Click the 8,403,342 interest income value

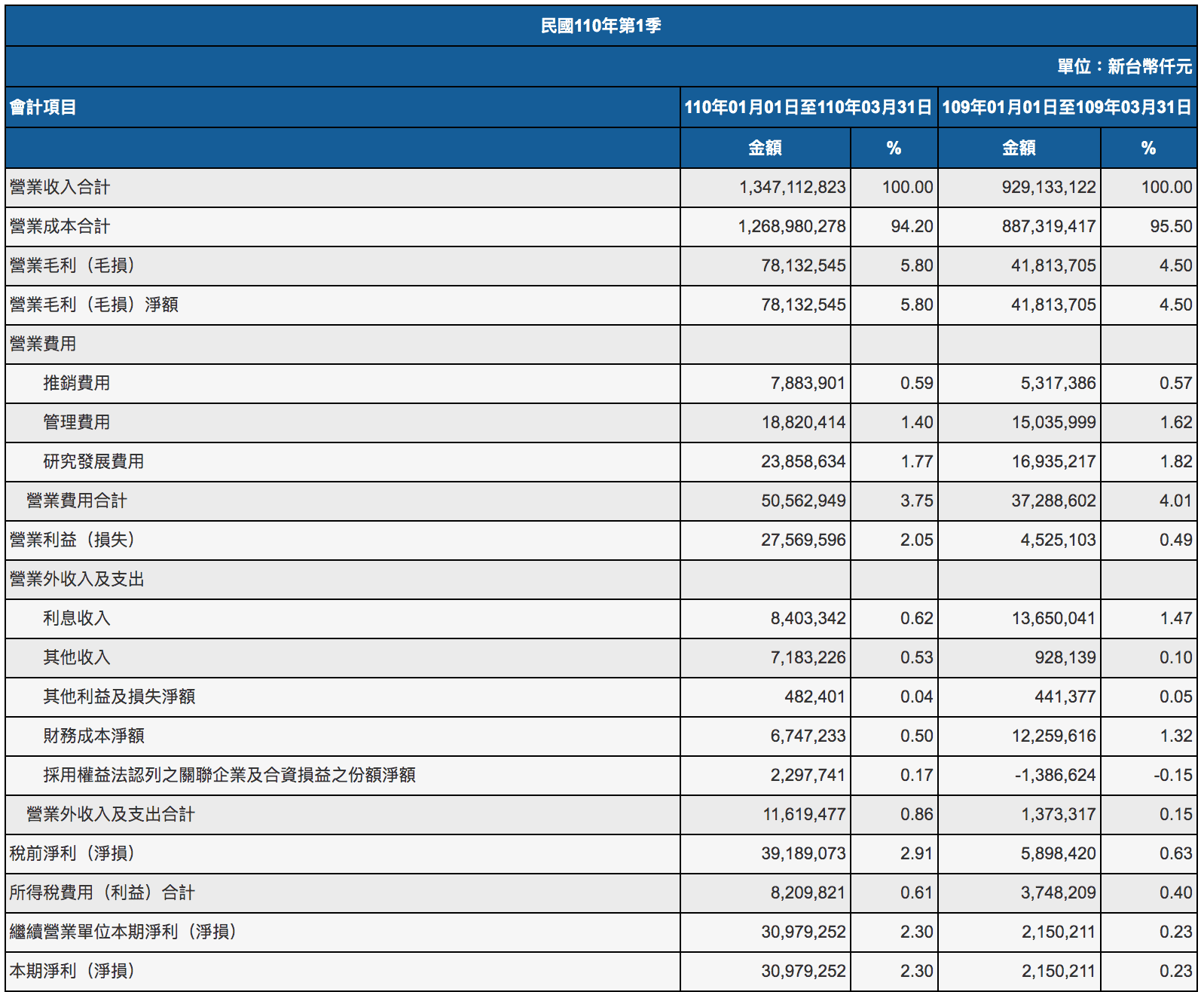(x=808, y=618)
